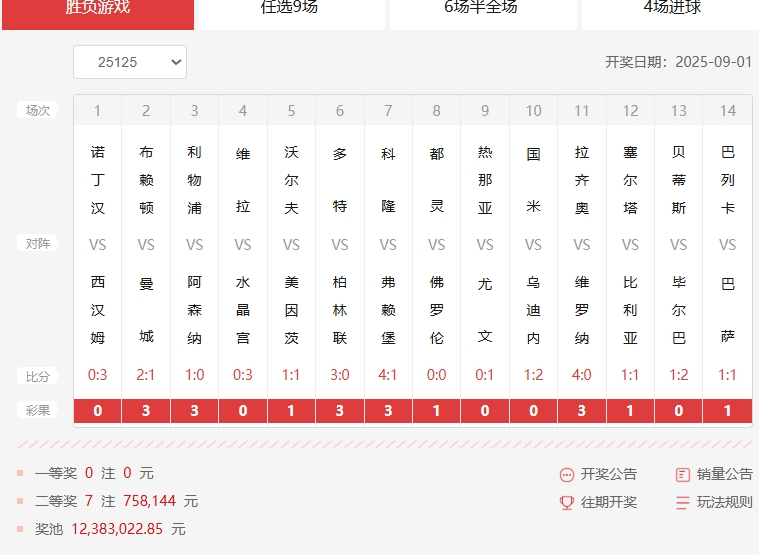Click the 玩法规则 list icon
The width and height of the screenshot is (759, 555).
[683, 503]
